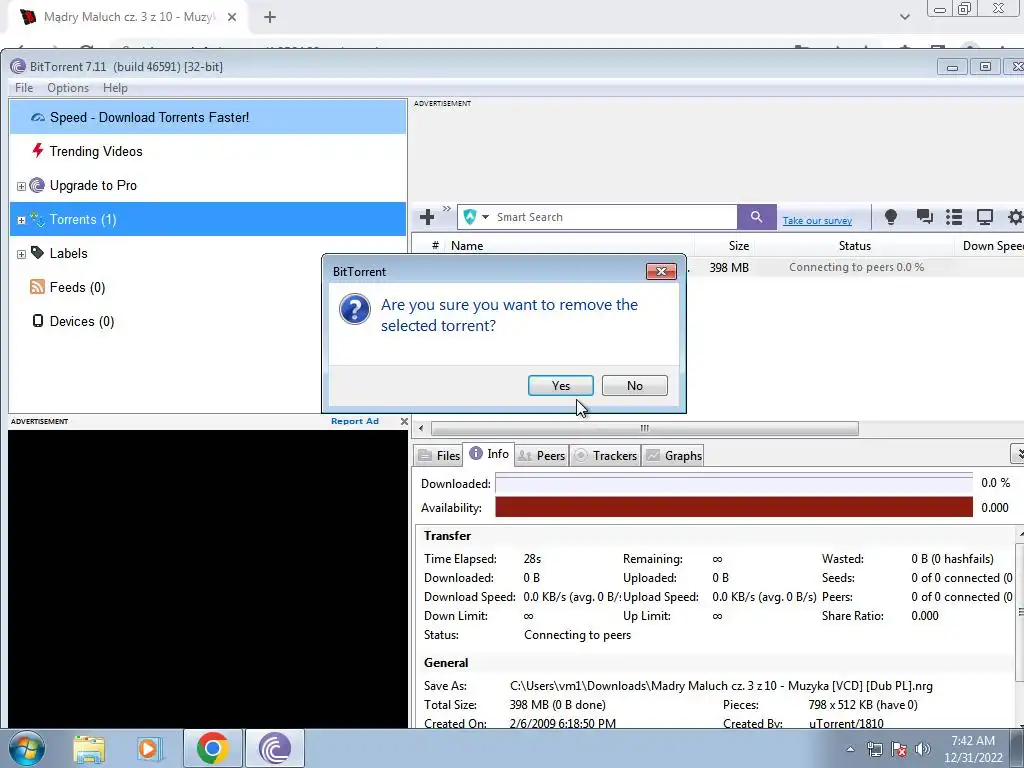
Task: Open the taskbar clock and date
Action: (973, 749)
